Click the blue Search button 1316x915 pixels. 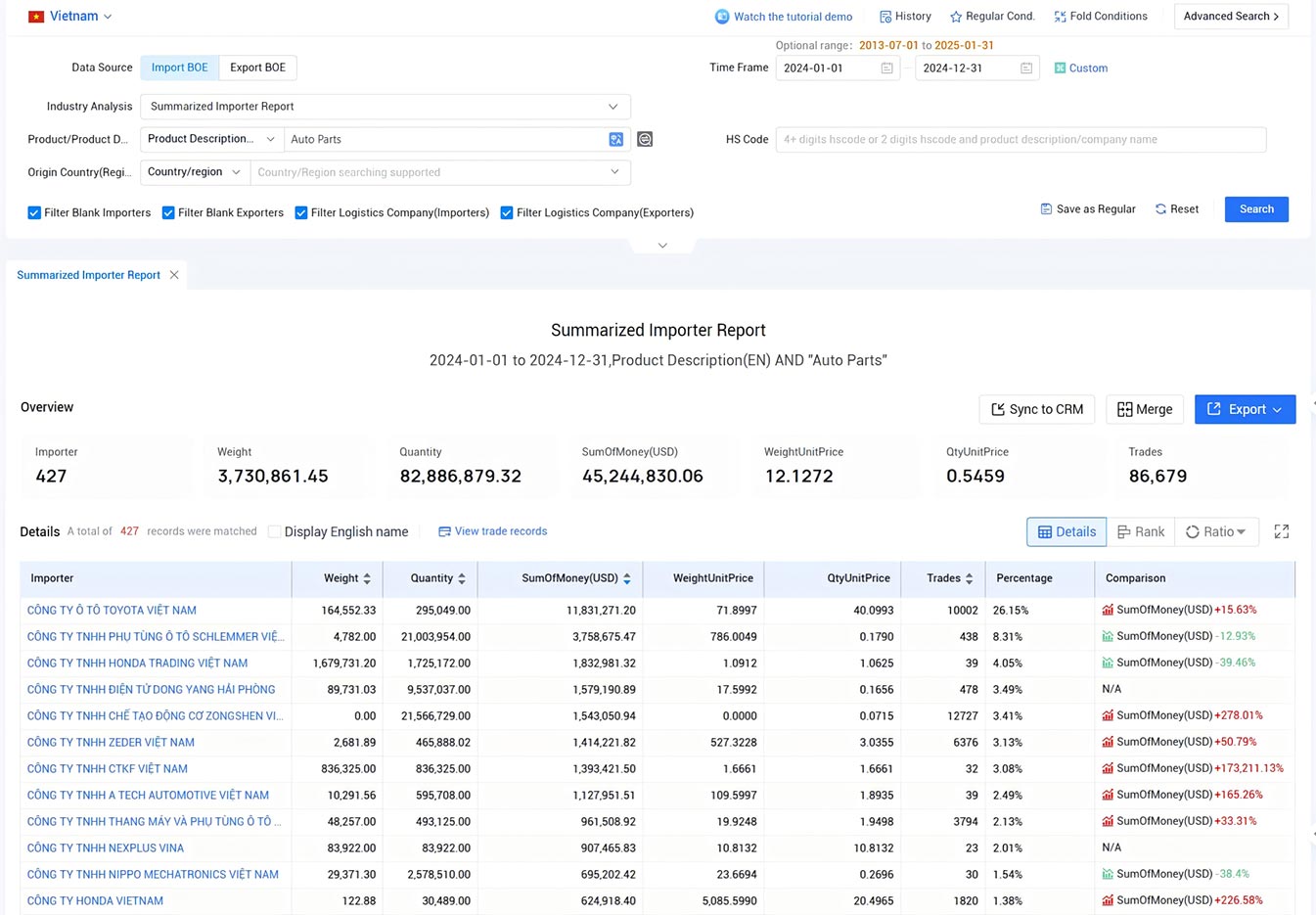tap(1256, 209)
